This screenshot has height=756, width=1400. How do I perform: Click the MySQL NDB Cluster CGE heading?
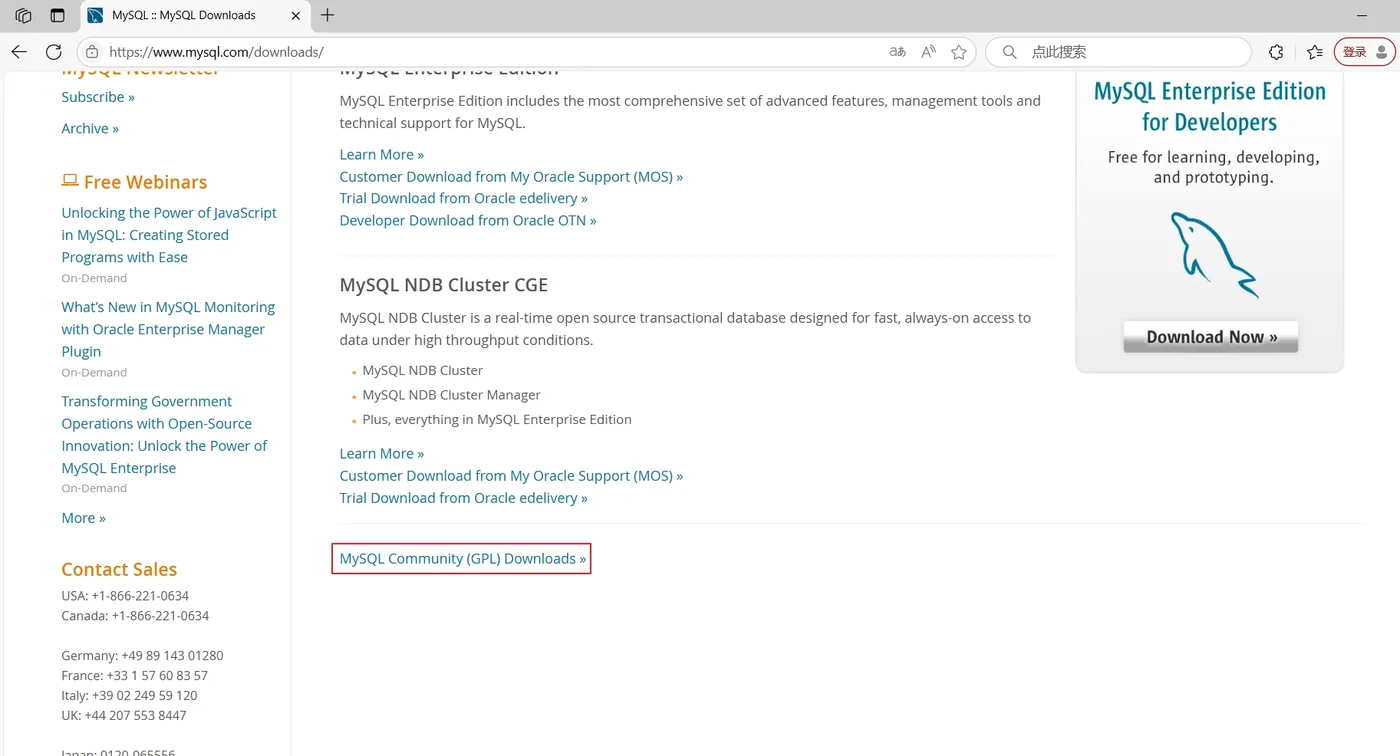(444, 285)
